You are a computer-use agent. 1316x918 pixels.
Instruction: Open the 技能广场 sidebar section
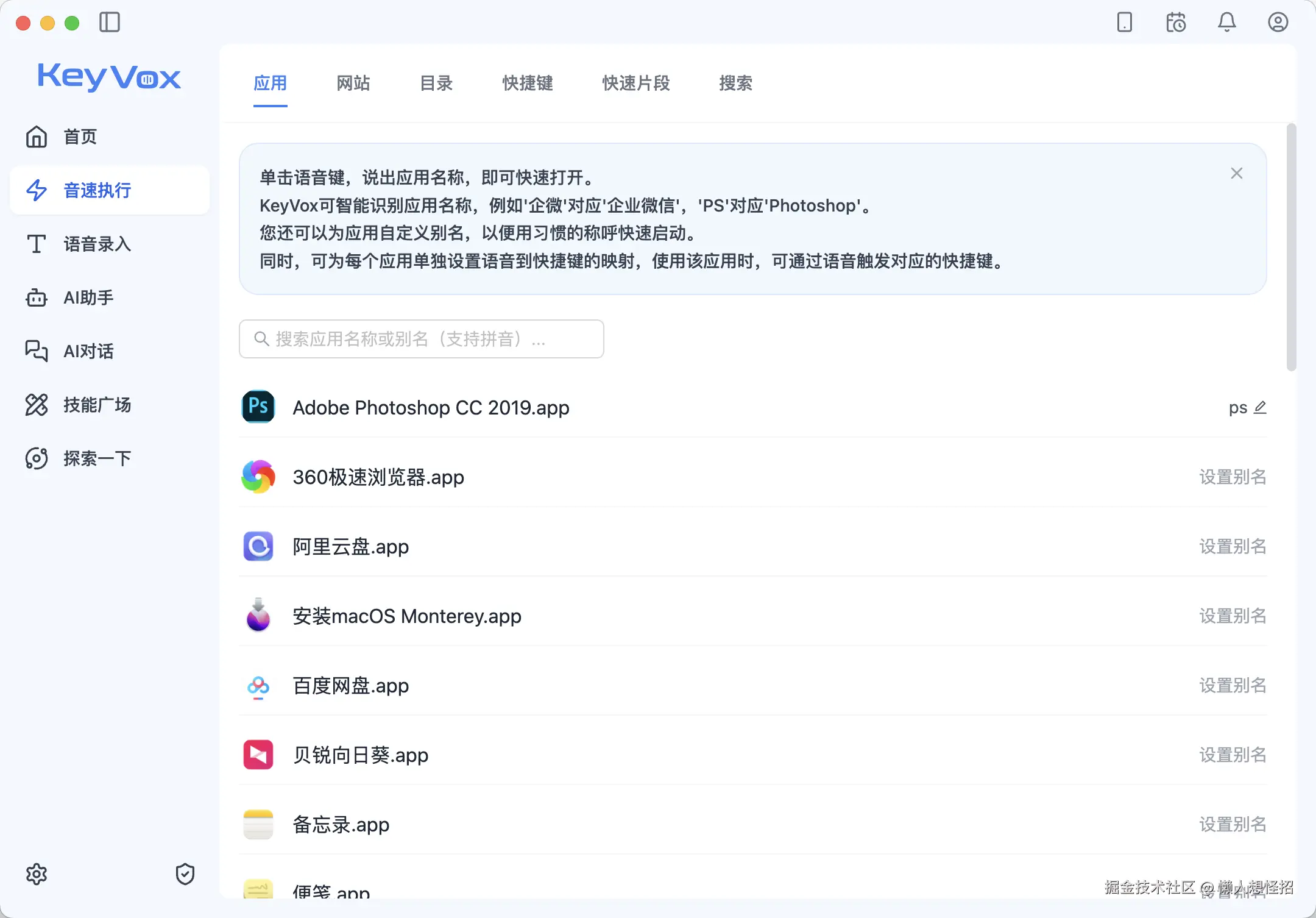pyautogui.click(x=97, y=405)
